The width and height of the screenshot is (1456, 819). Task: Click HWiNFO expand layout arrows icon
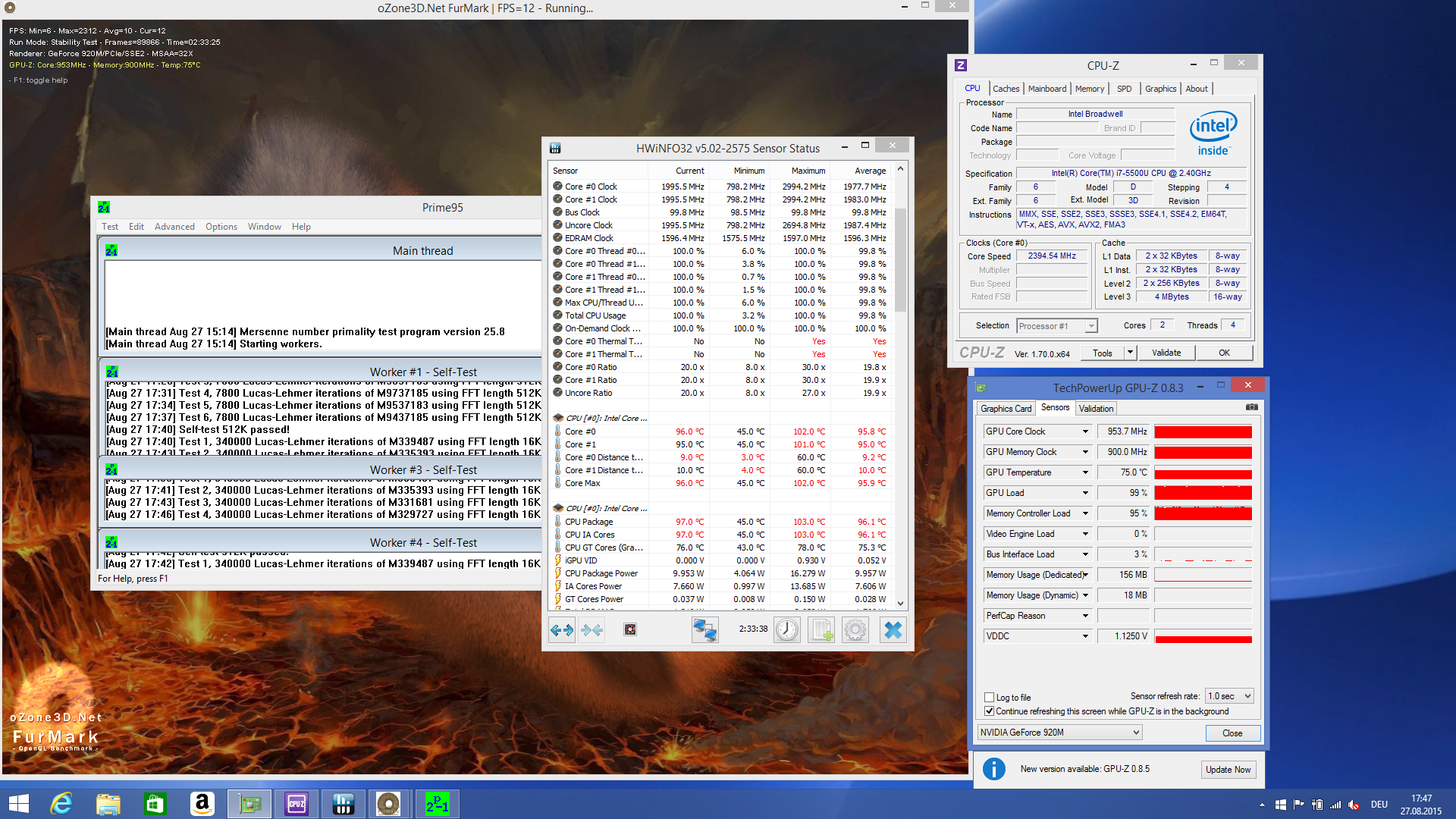(x=562, y=629)
